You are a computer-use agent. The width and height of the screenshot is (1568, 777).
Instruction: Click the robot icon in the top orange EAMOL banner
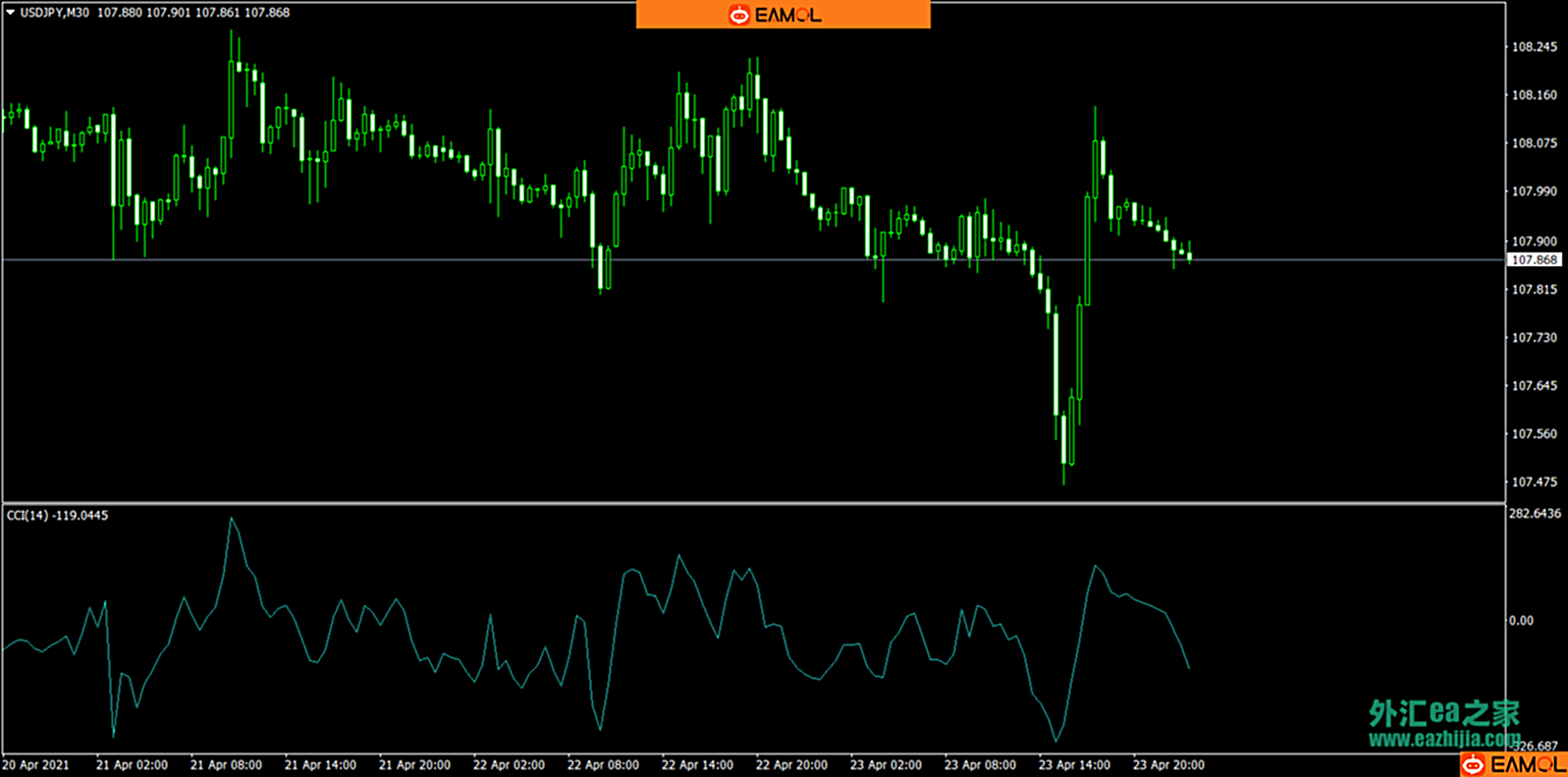tap(738, 15)
